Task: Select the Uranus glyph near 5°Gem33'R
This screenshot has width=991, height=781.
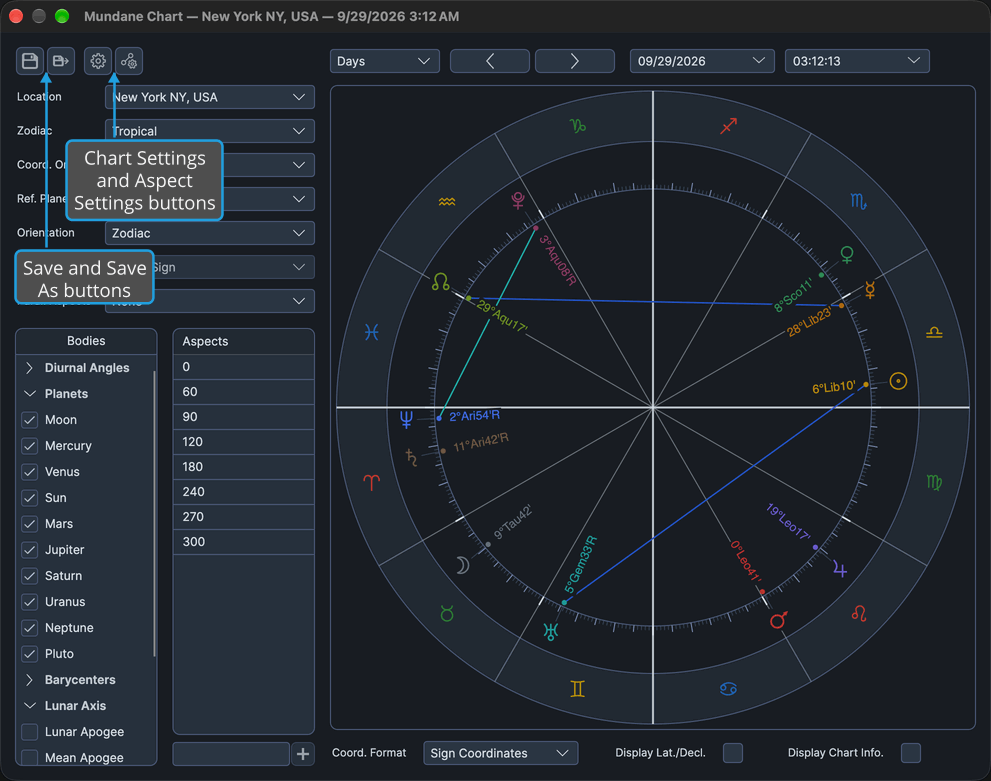Action: [551, 631]
